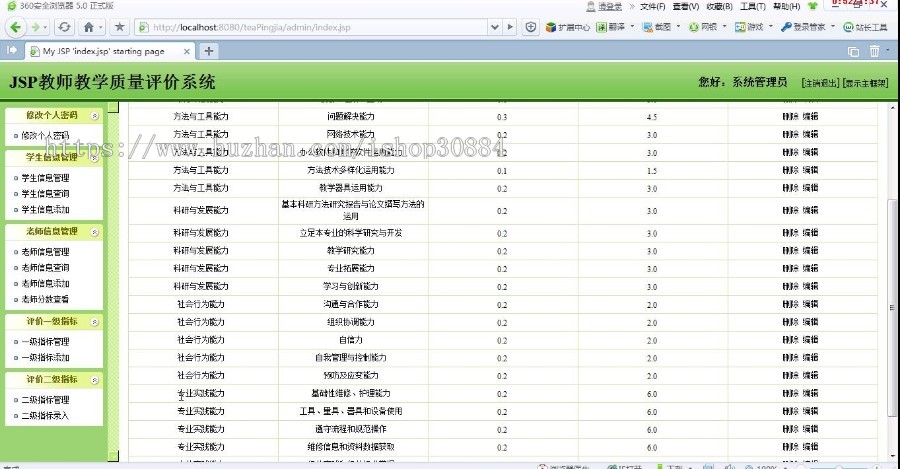Click the page vertical scrollbar thumb
This screenshot has width=900, height=469.
(892, 307)
